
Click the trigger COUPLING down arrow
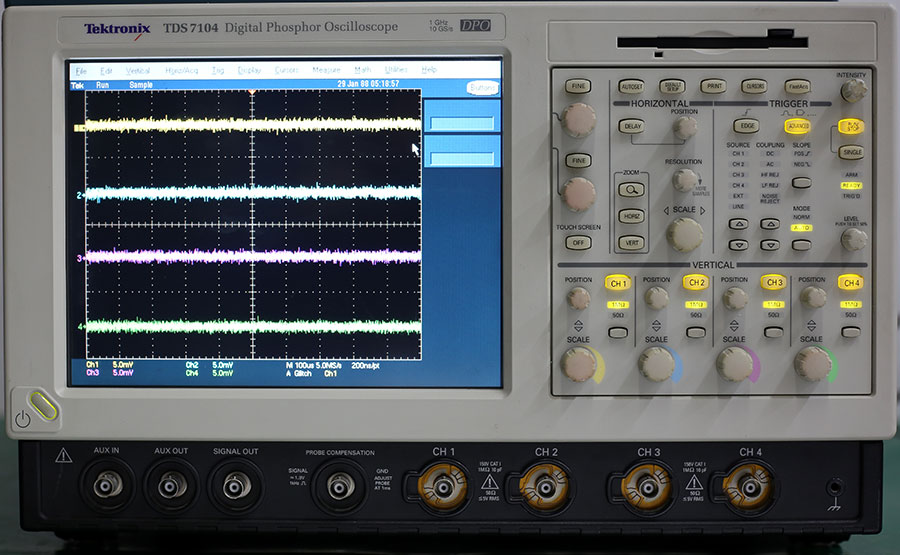[x=770, y=245]
